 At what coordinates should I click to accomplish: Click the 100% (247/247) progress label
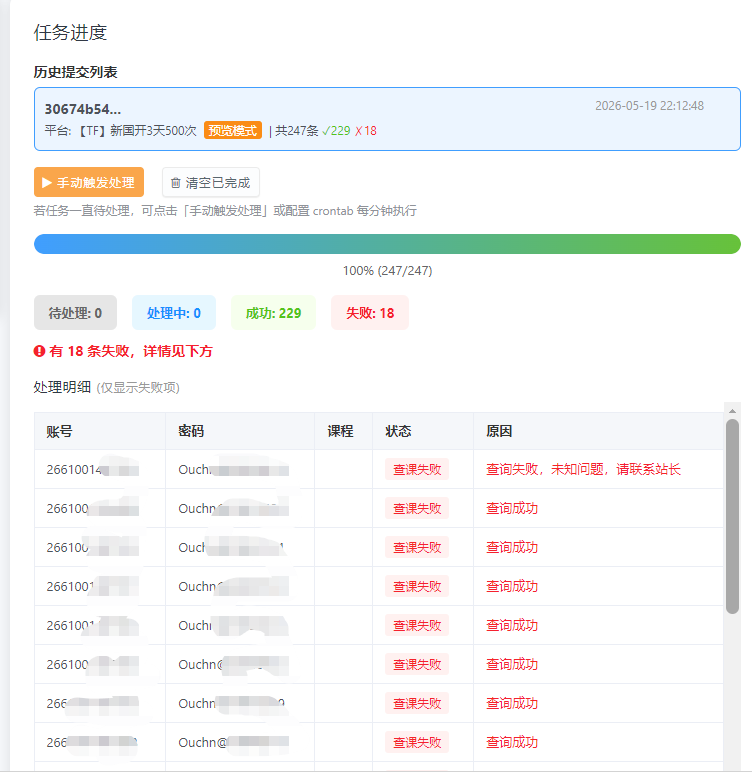pyautogui.click(x=388, y=271)
